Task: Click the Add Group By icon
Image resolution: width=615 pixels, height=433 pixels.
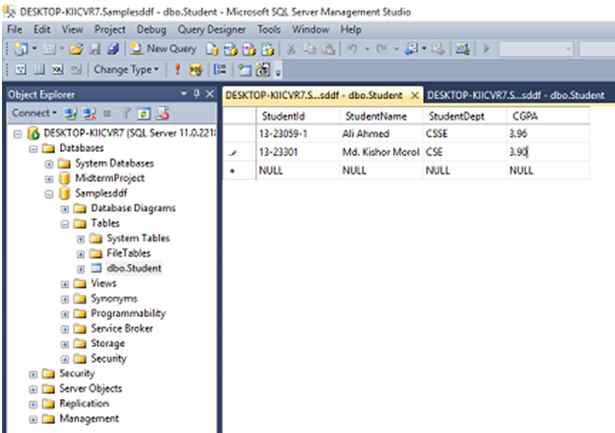Action: (x=220, y=70)
